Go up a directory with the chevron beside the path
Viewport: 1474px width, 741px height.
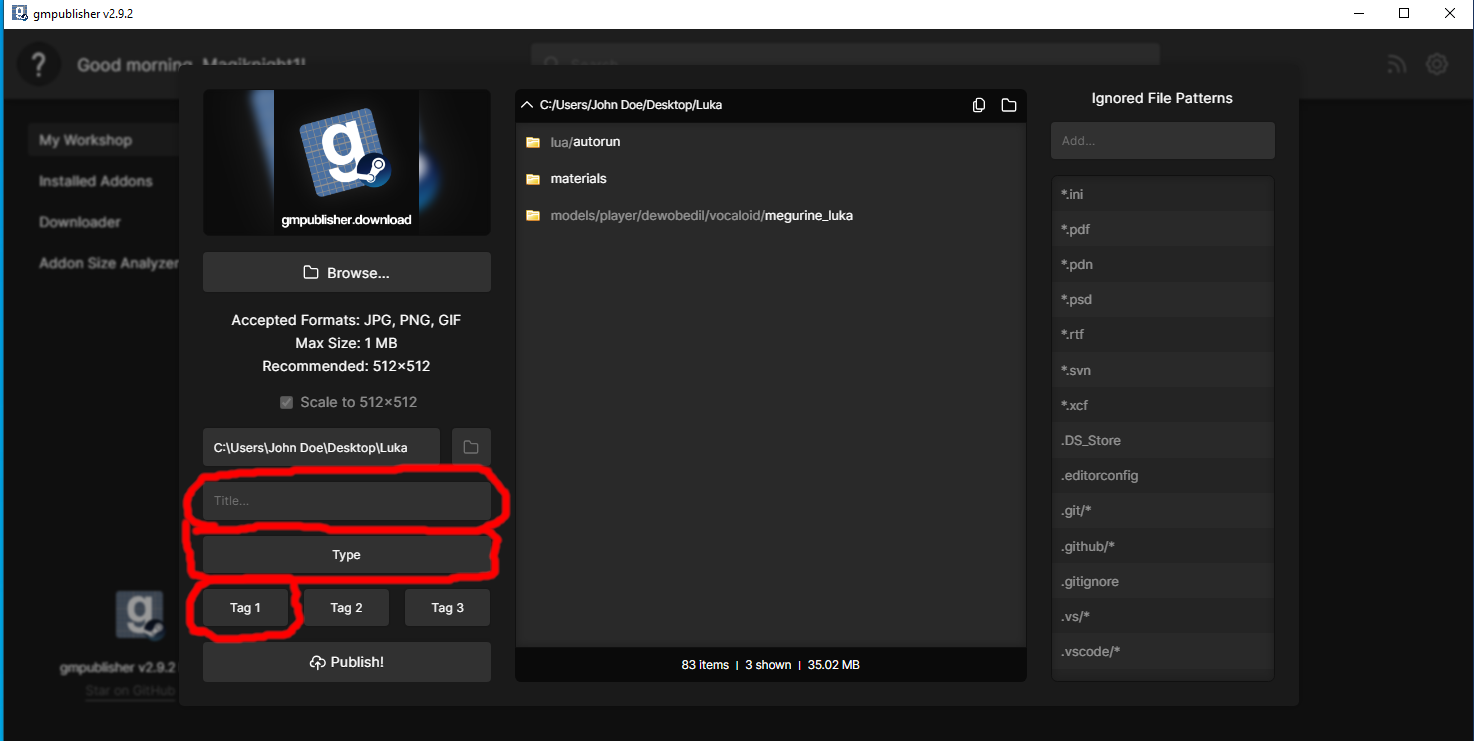pos(527,104)
